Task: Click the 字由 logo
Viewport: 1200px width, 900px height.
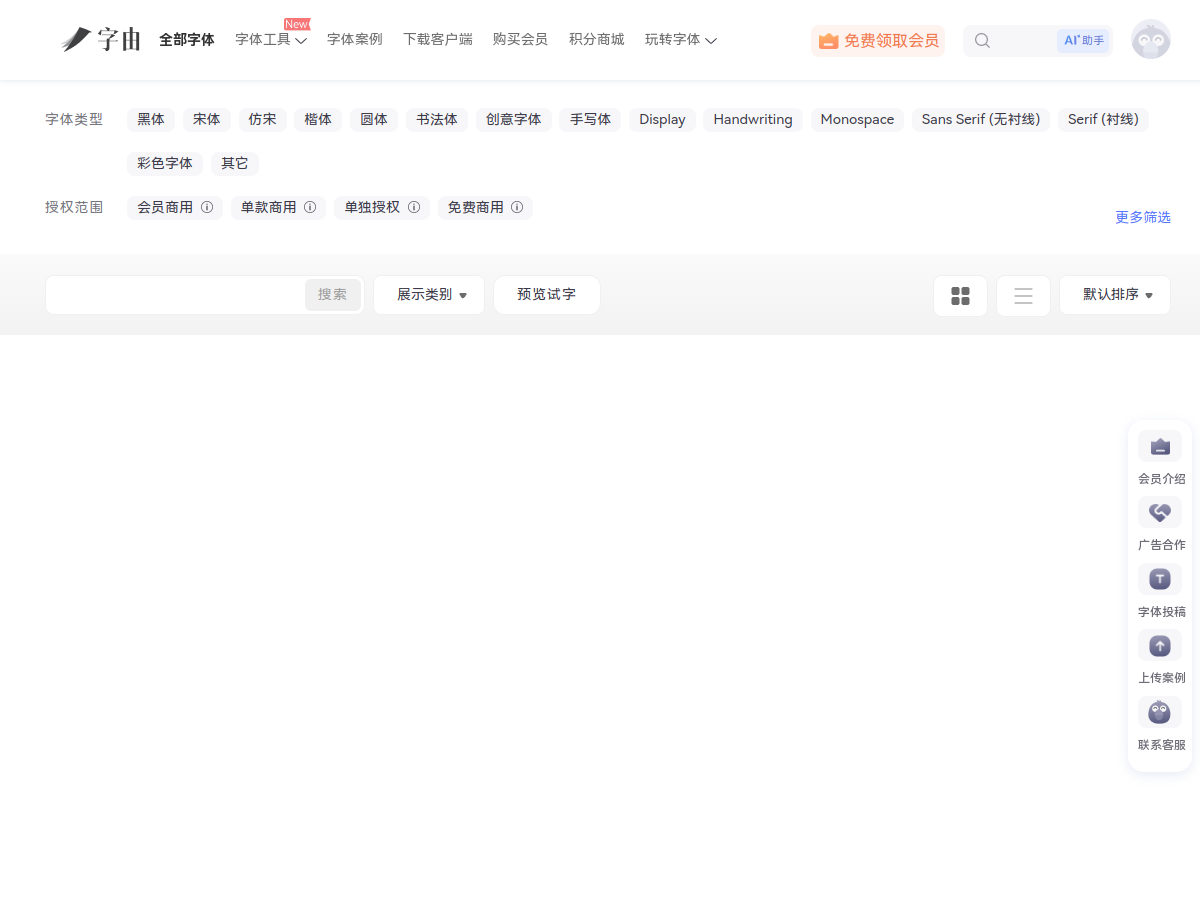Action: coord(100,40)
